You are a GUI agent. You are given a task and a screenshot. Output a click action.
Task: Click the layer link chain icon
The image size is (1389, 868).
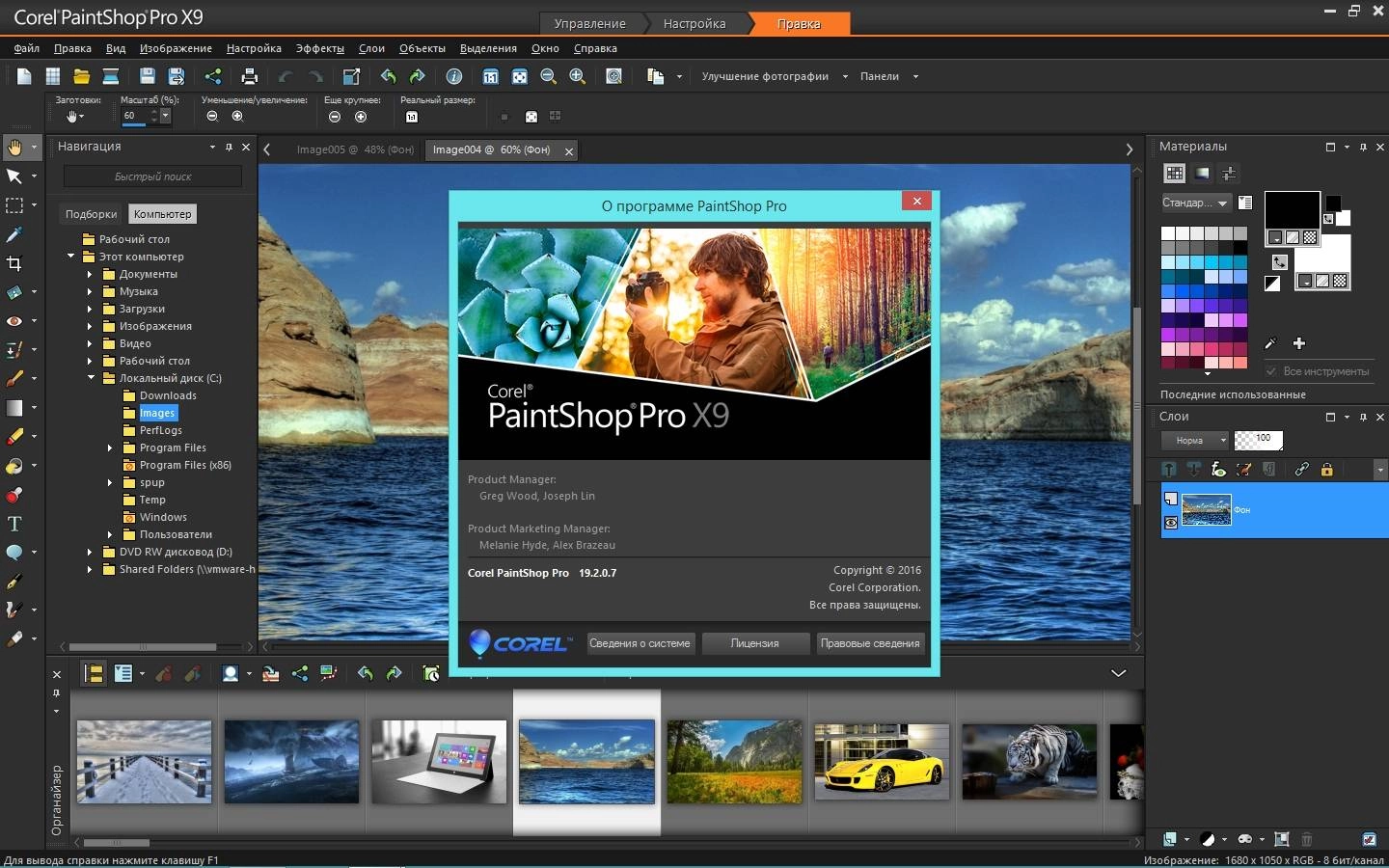(x=1301, y=470)
